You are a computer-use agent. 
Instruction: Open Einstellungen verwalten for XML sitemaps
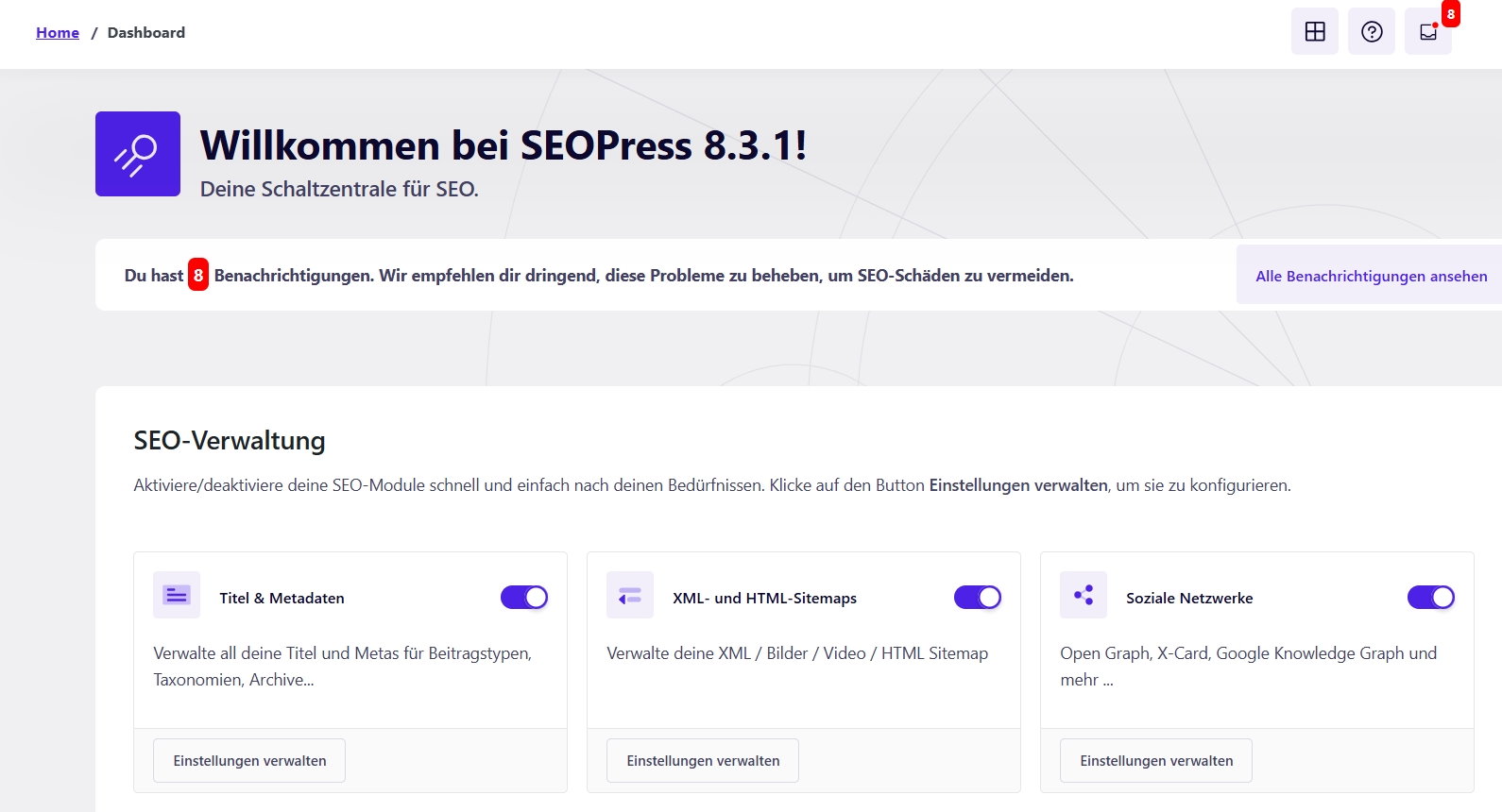point(703,761)
